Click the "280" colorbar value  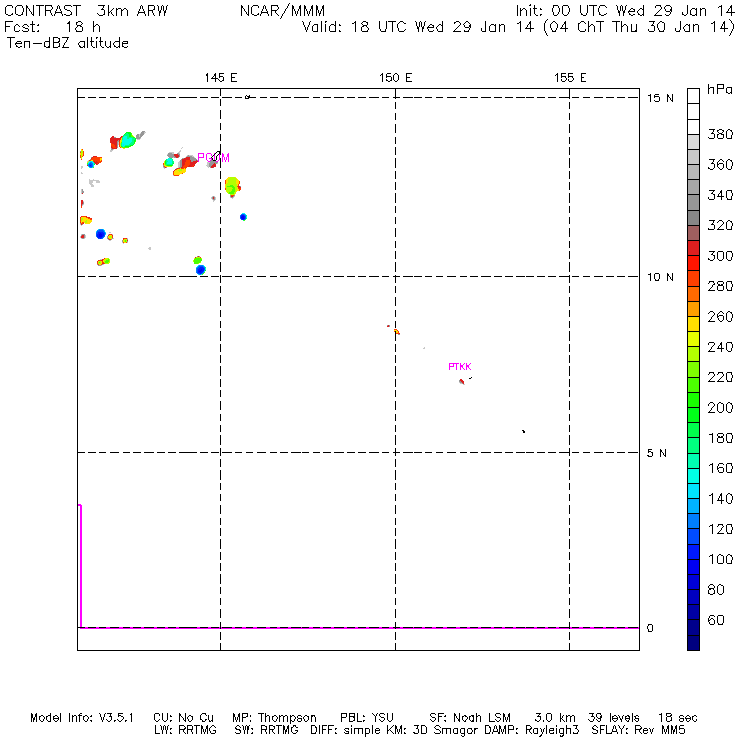pos(720,286)
